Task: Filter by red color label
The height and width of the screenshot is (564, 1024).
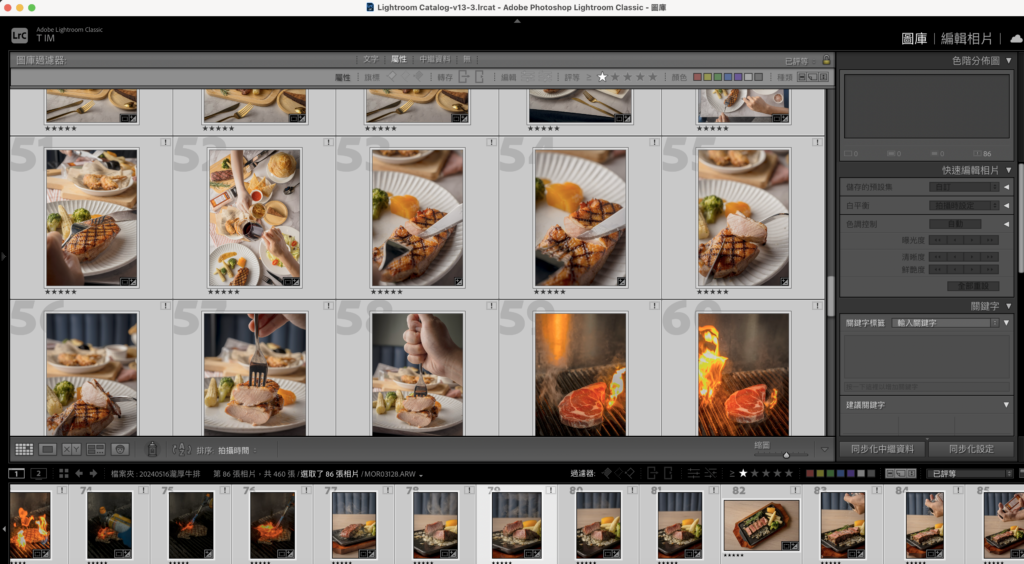Action: click(x=700, y=77)
